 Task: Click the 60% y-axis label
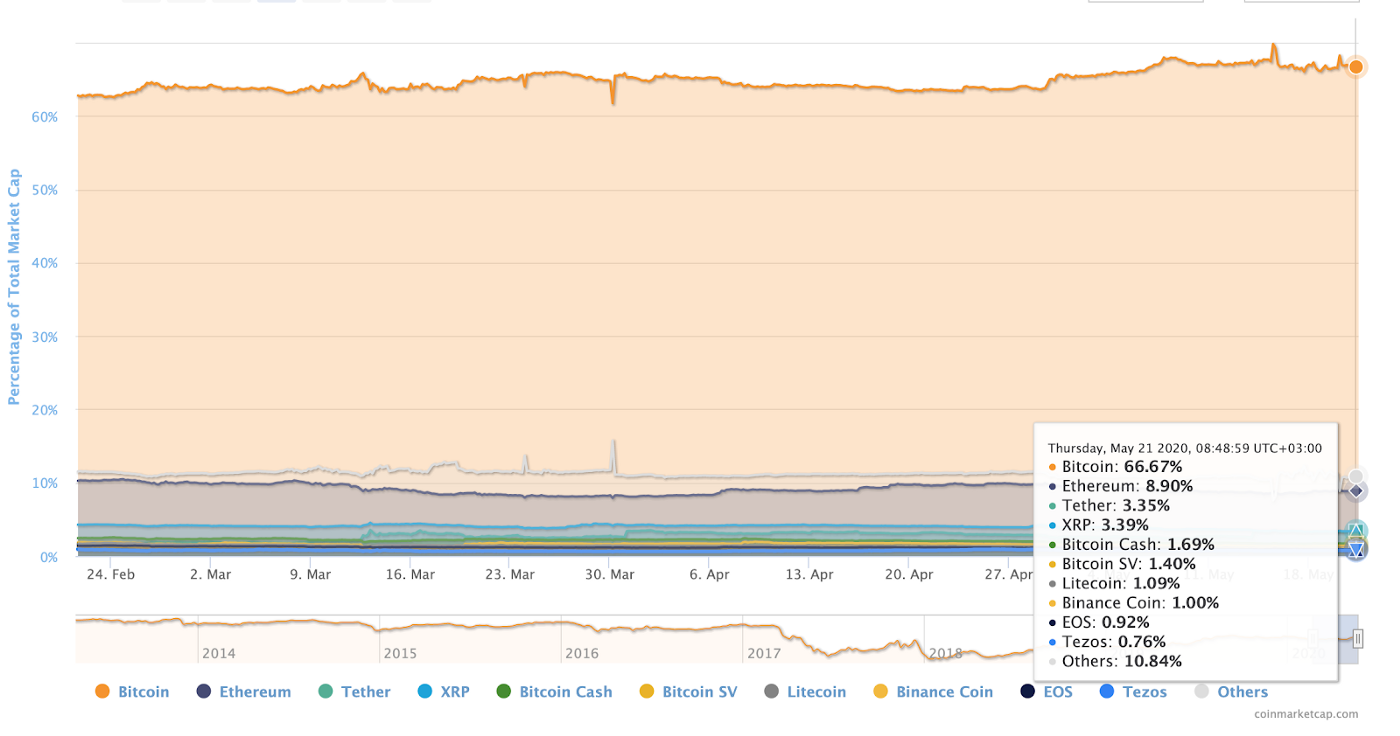click(45, 117)
